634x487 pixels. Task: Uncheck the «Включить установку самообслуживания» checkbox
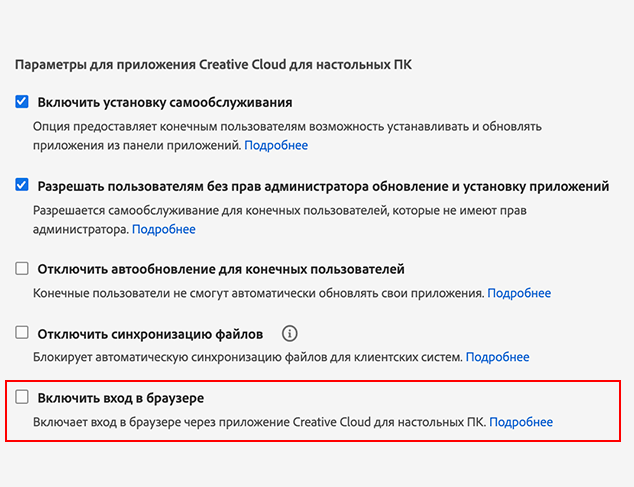click(x=22, y=102)
